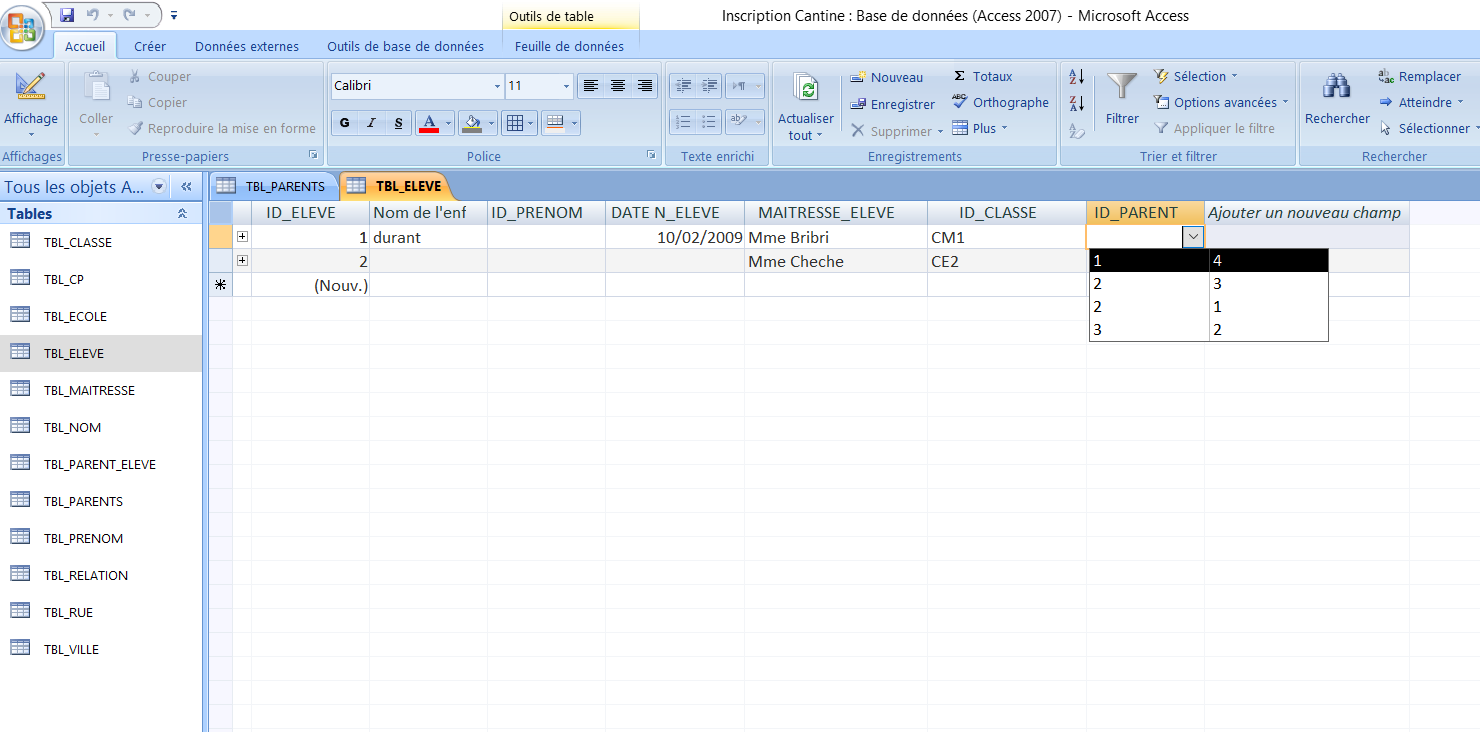
Task: Click Actualiser tout refresh icon
Action: coord(805,90)
